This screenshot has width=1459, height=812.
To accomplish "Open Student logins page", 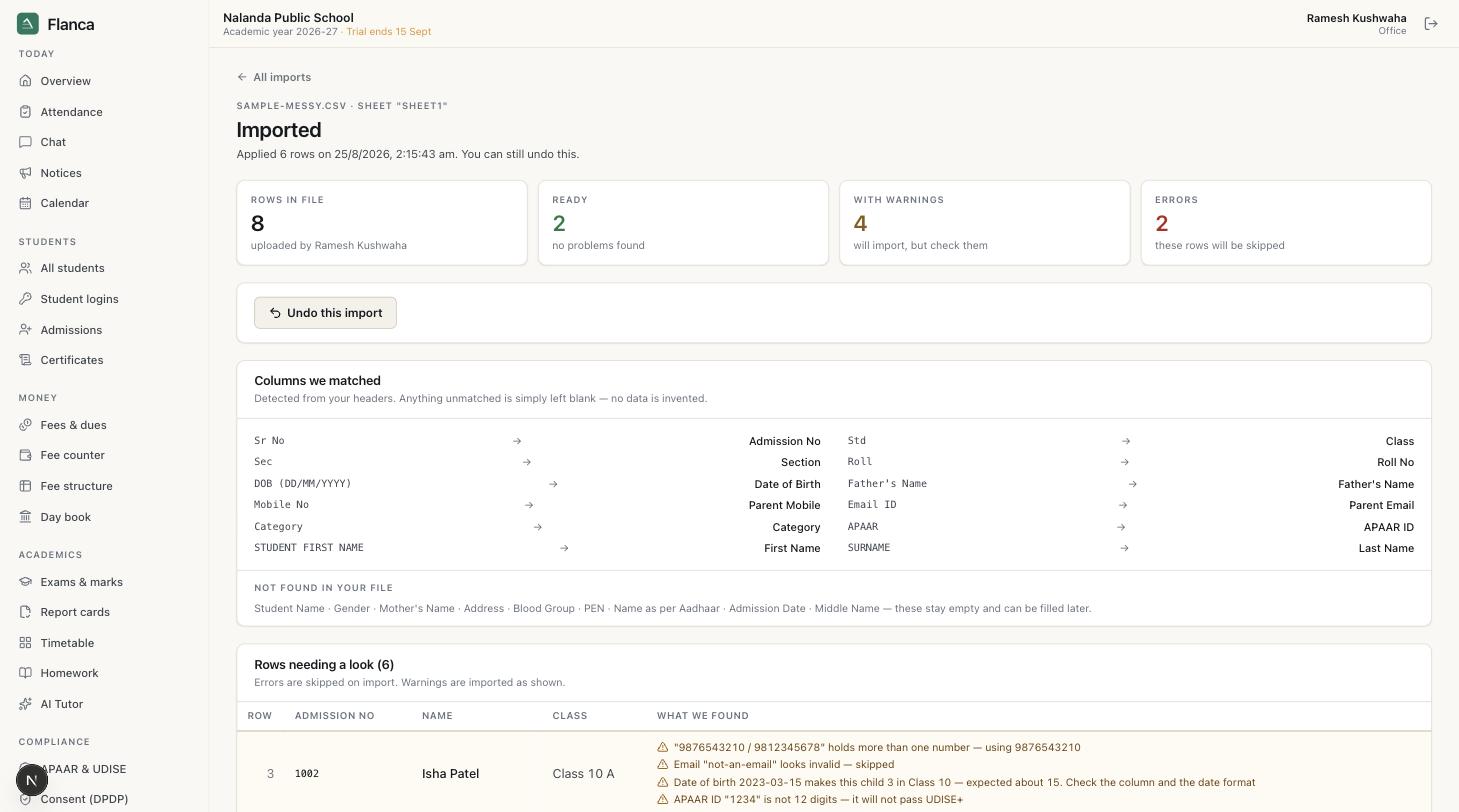I will [x=79, y=299].
